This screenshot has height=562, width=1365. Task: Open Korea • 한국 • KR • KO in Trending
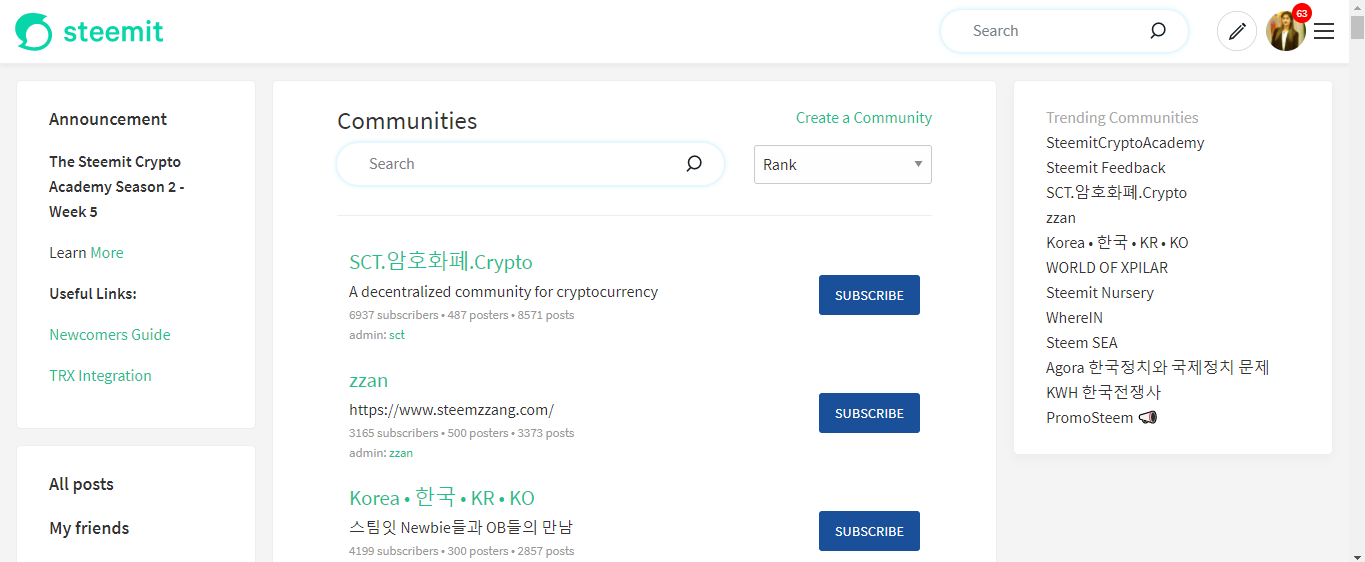coord(1117,243)
